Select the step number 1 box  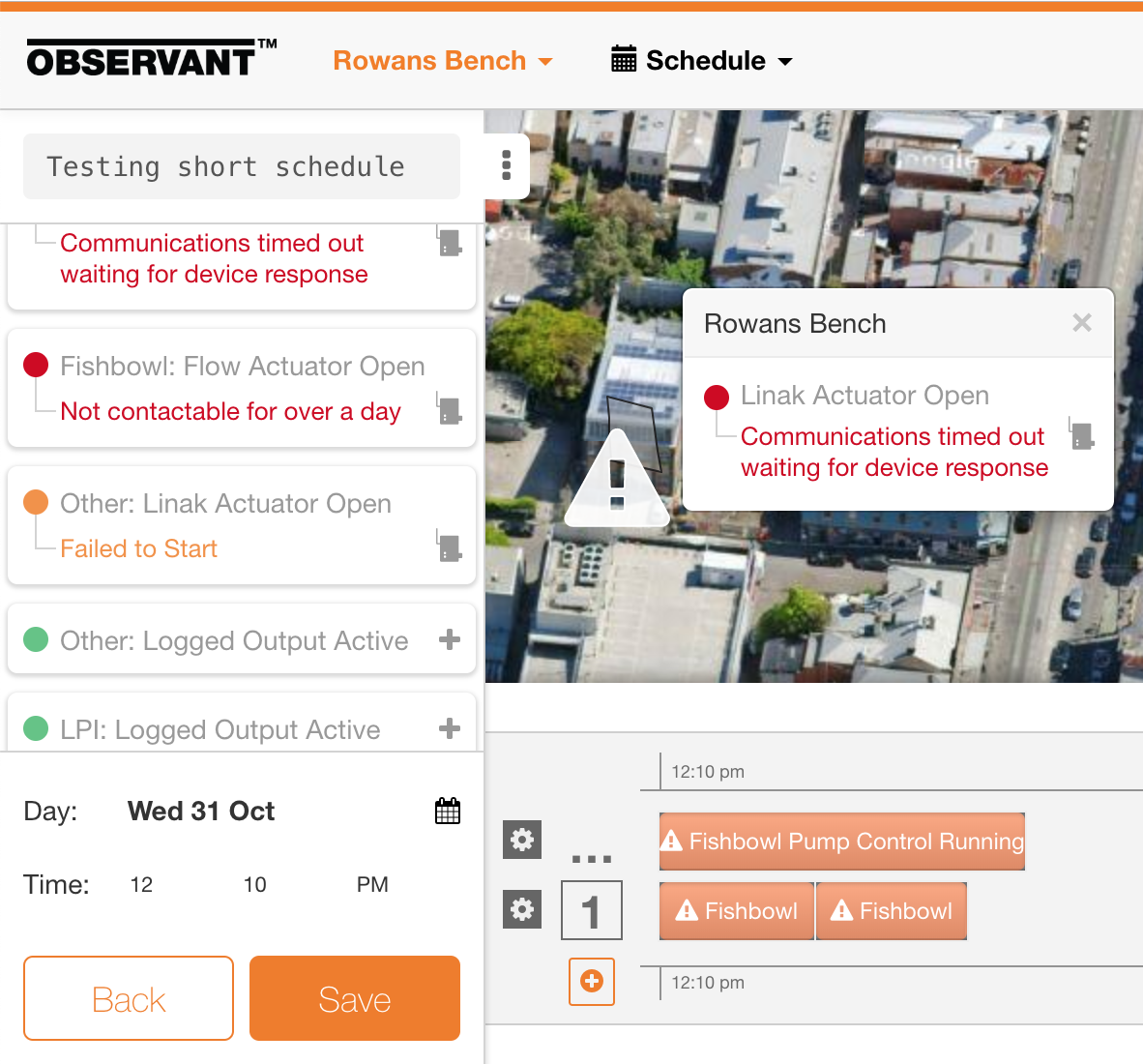pos(592,910)
